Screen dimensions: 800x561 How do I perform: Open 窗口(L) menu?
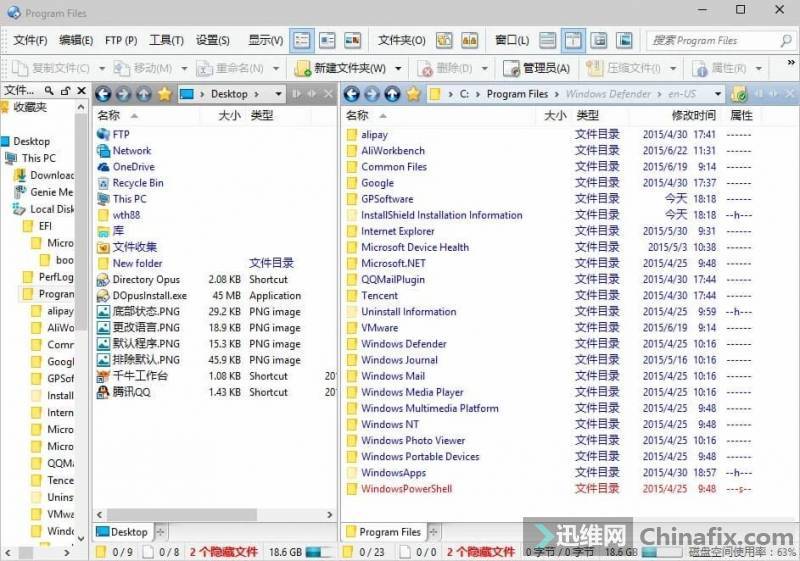point(512,40)
